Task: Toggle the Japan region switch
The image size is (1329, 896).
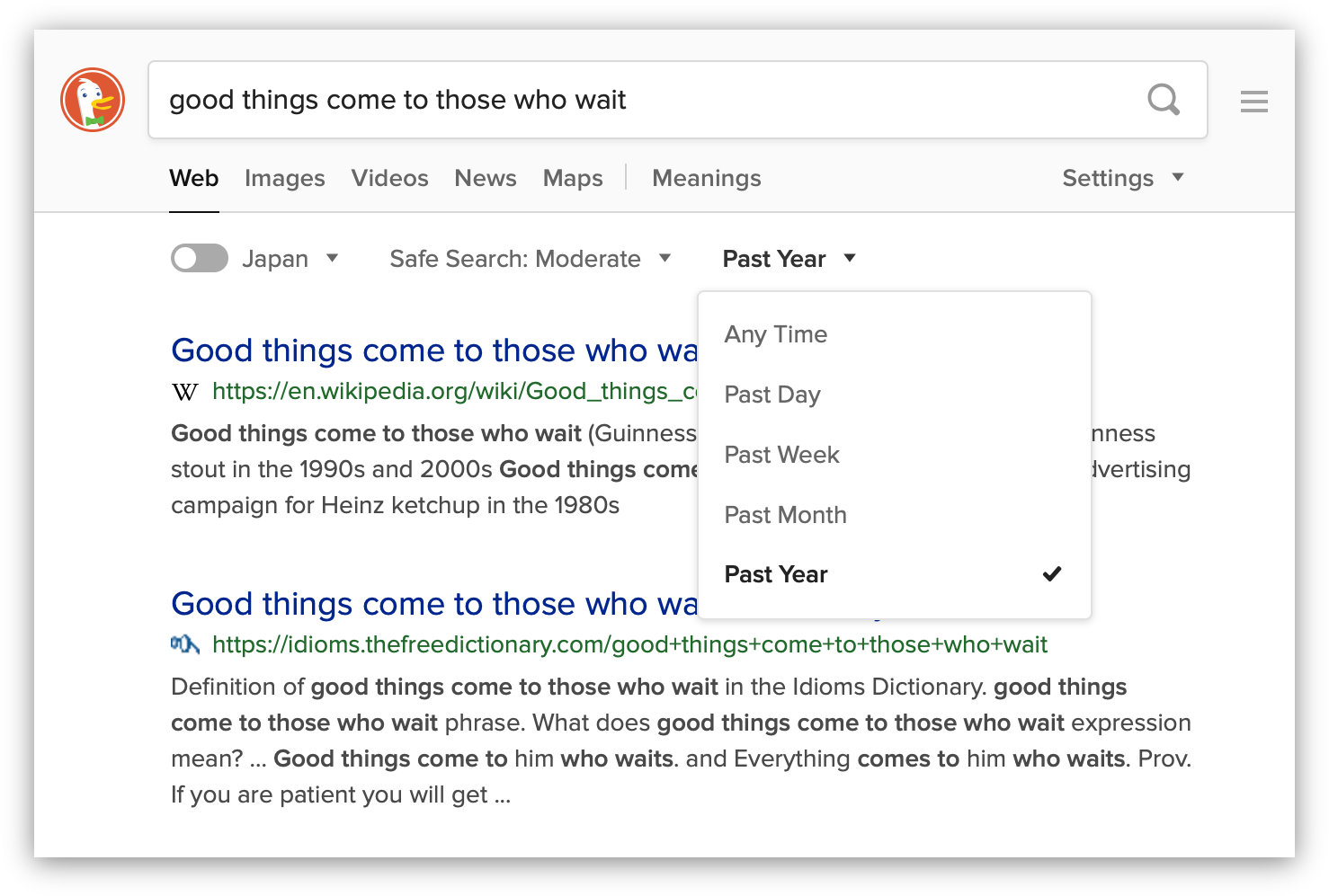Action: [200, 259]
